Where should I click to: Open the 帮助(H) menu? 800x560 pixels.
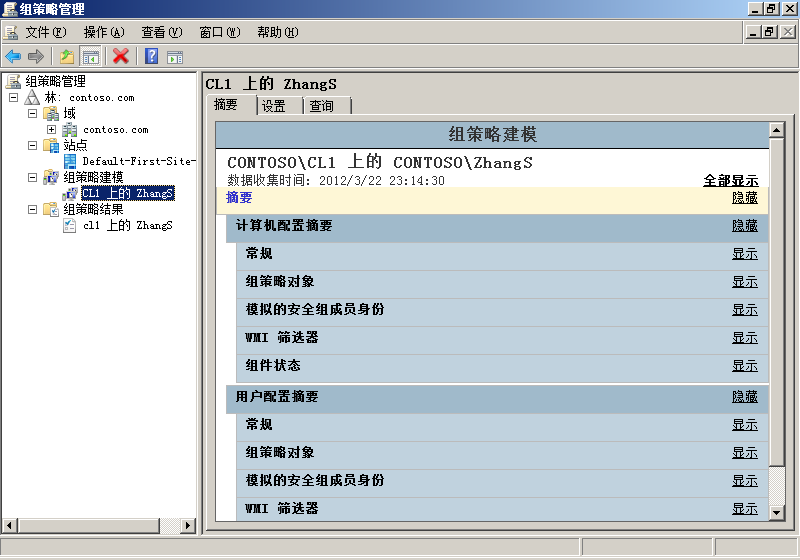tap(278, 33)
